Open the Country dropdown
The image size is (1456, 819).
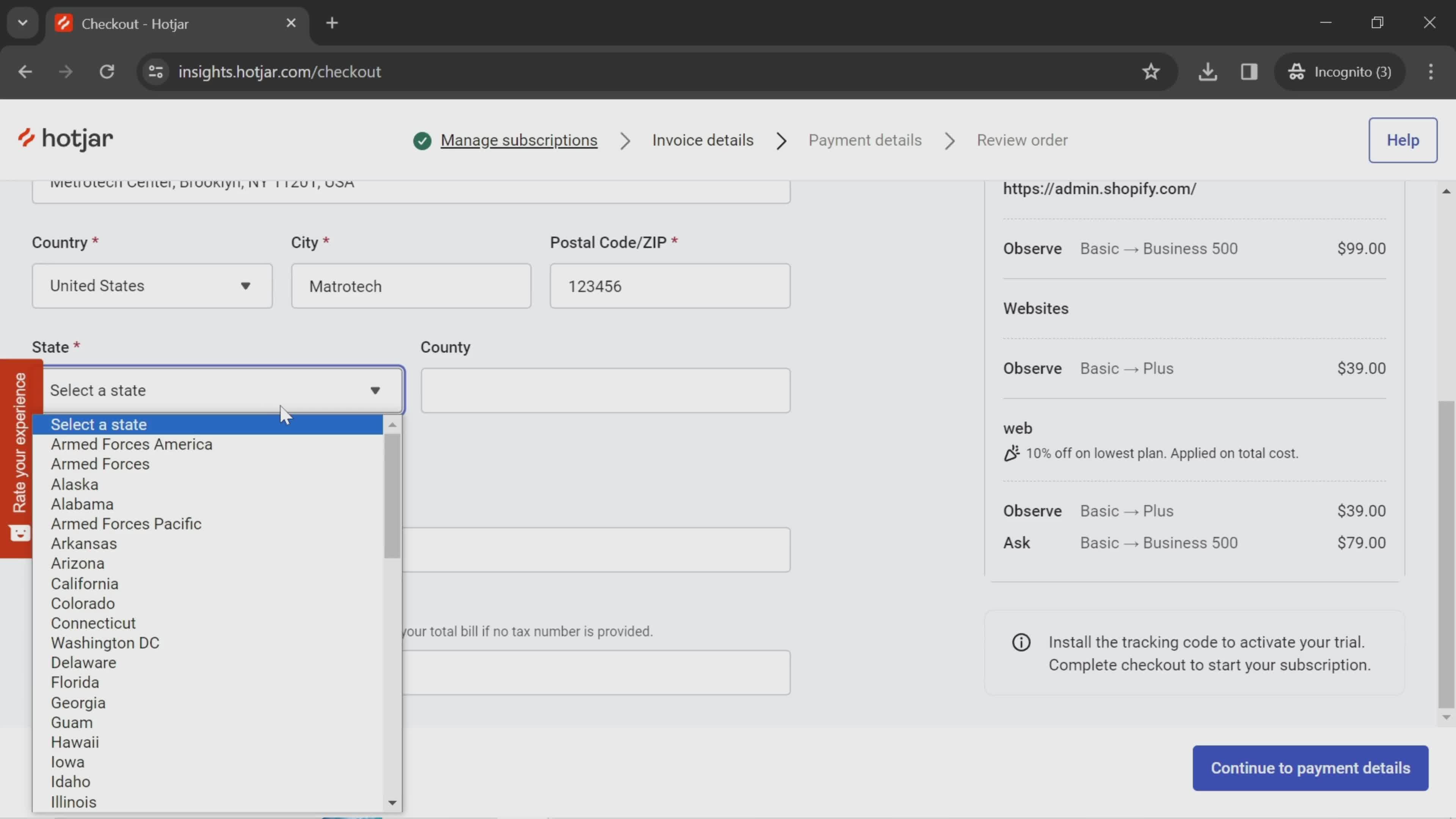(x=152, y=286)
